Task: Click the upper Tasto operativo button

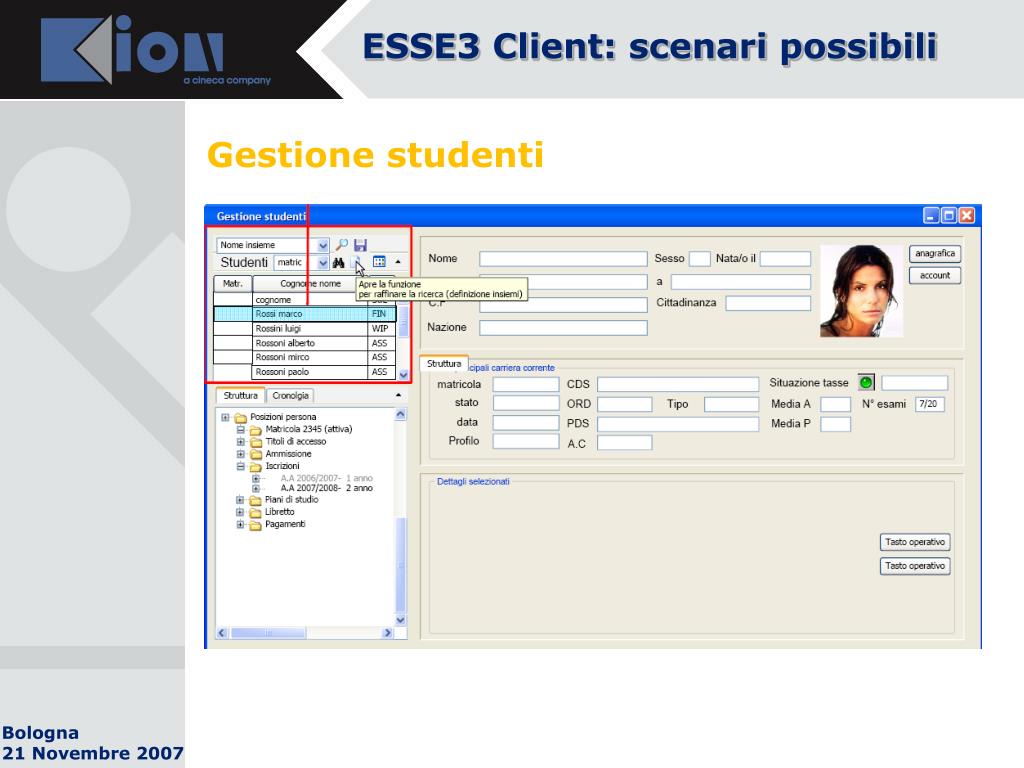Action: pyautogui.click(x=915, y=542)
